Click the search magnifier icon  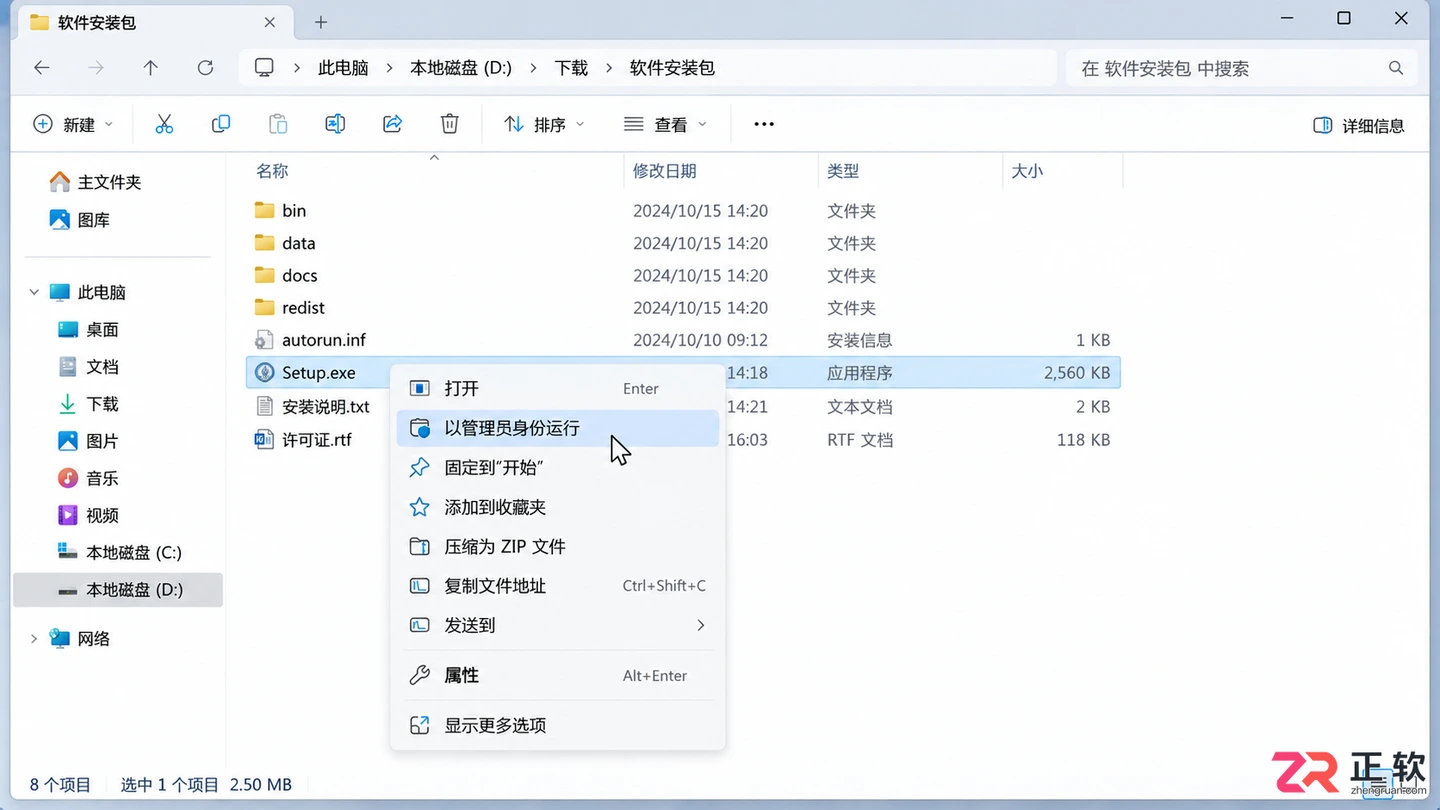tap(1396, 68)
